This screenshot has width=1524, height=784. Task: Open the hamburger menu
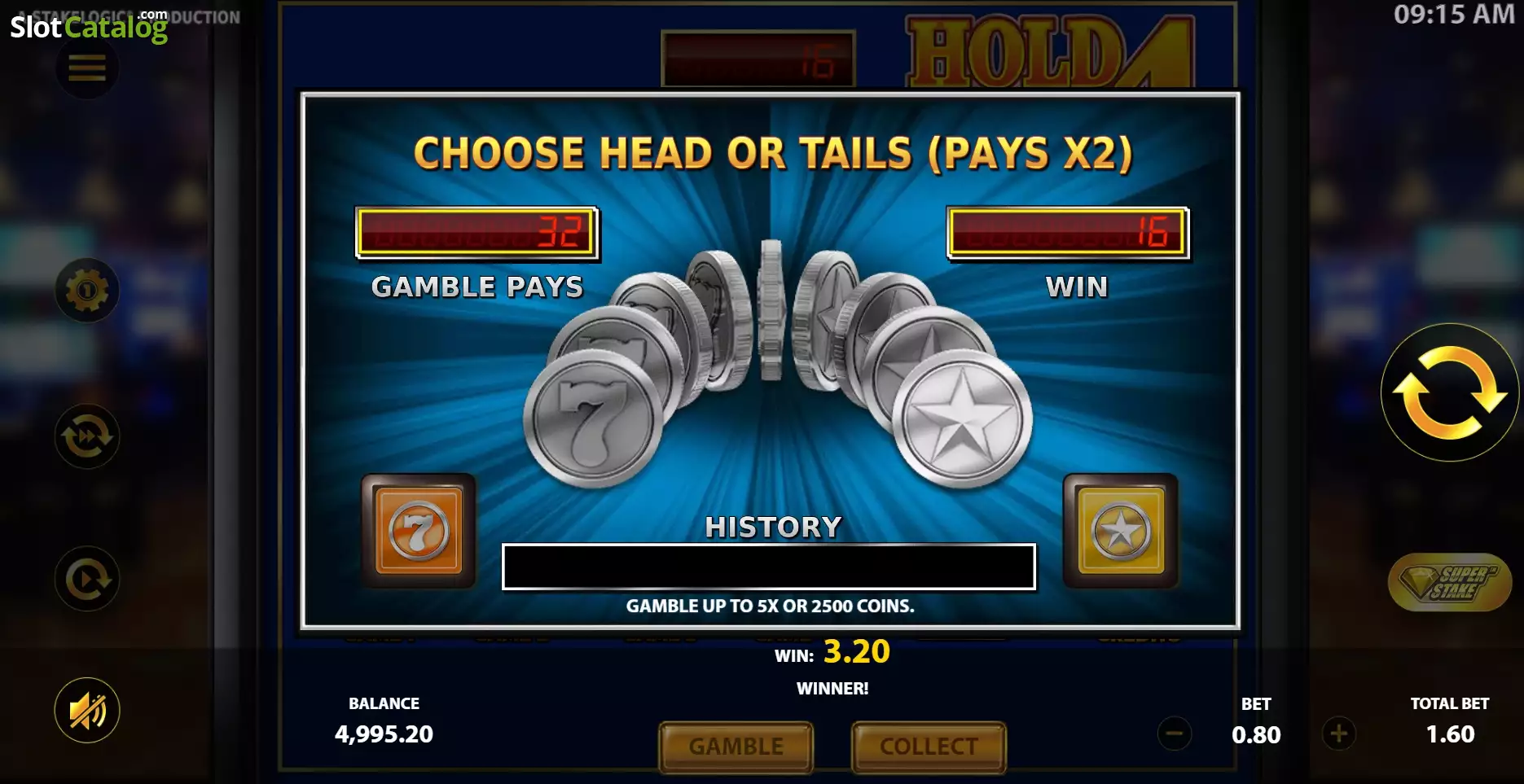click(x=87, y=68)
